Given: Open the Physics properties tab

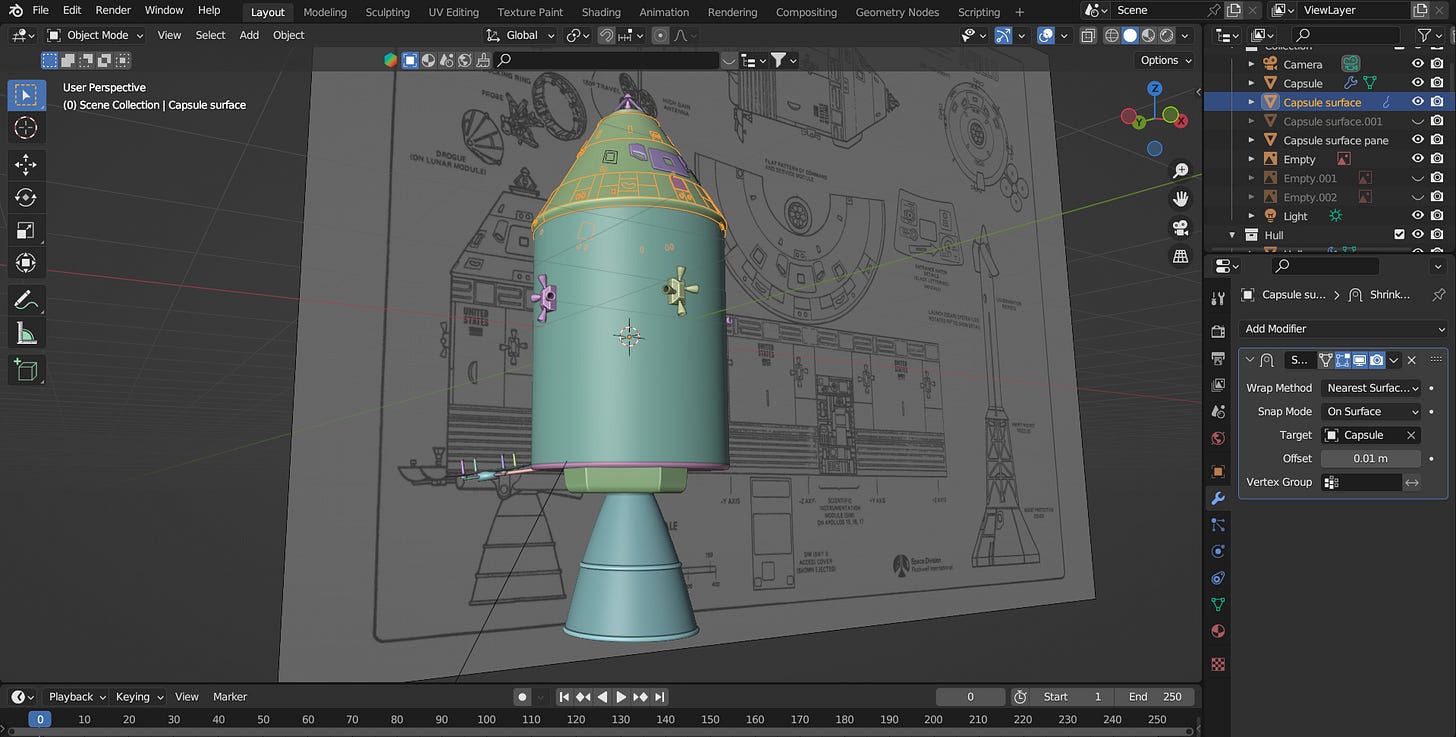Looking at the screenshot, I should coord(1218,551).
